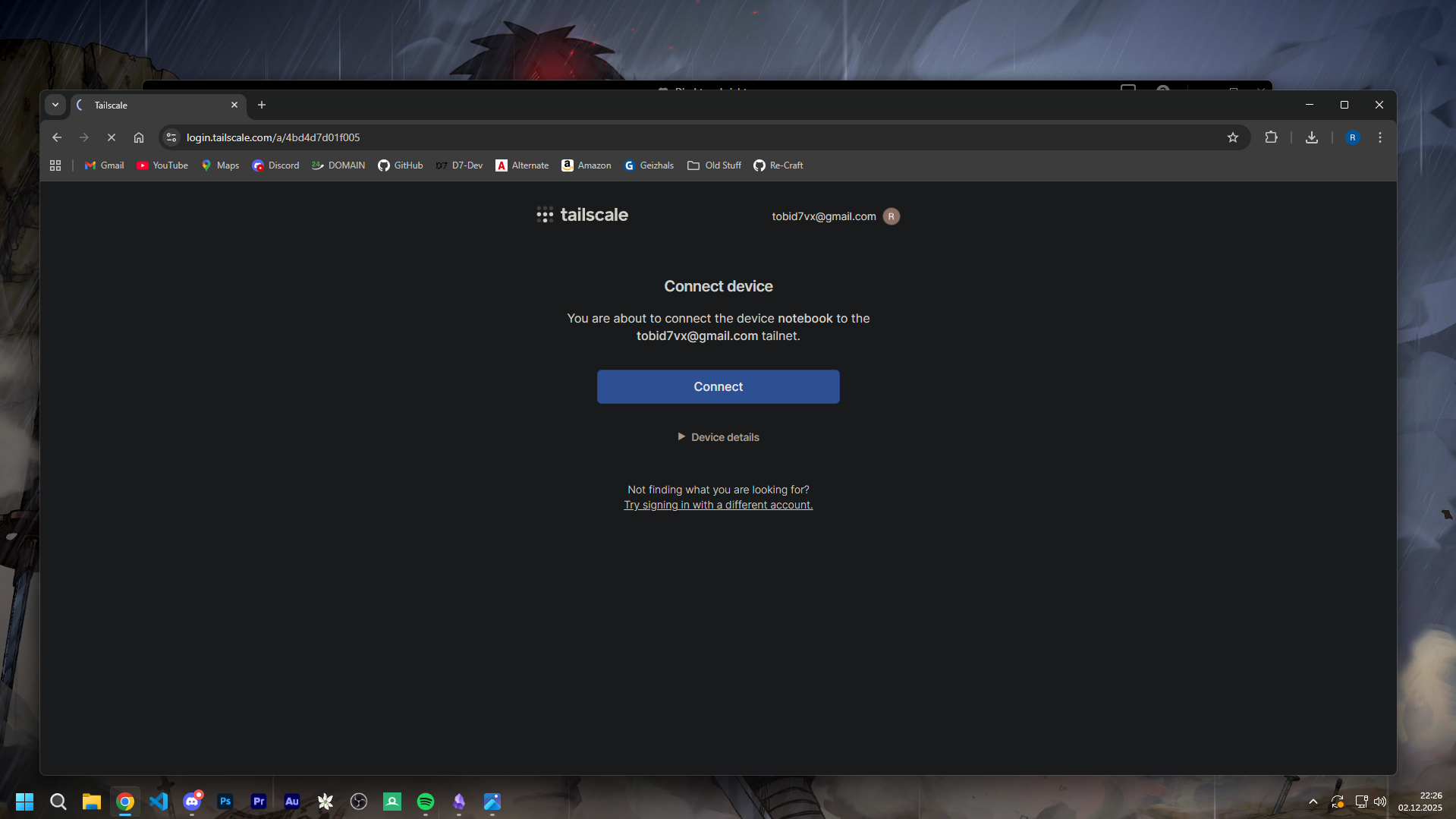Screen dimensions: 1456x819
Task: Open Chrome's three-dot menu
Action: coord(1379,137)
